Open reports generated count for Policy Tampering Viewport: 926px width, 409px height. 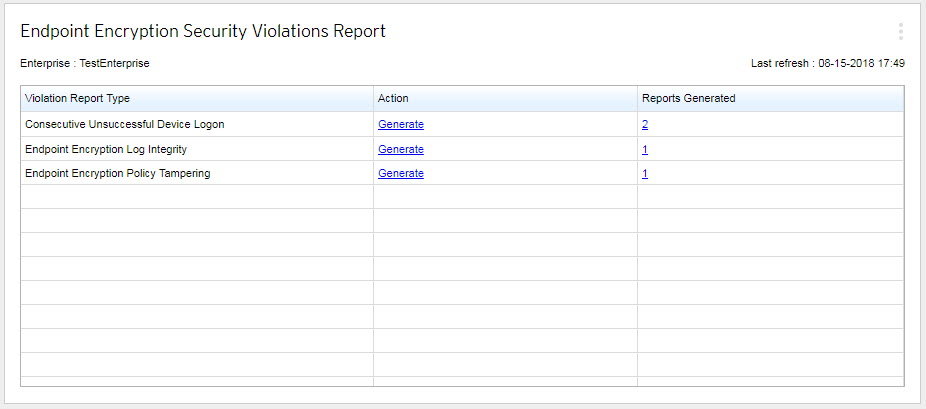(x=645, y=173)
